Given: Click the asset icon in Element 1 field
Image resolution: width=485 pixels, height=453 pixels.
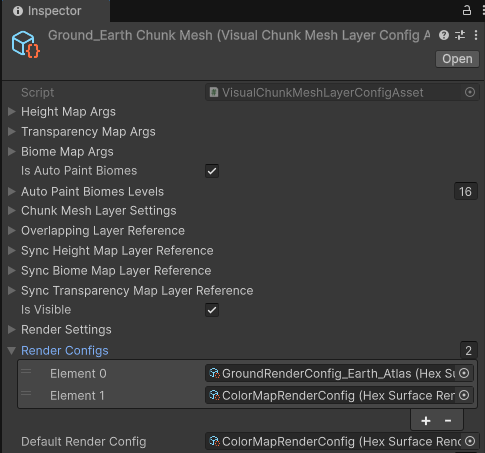Looking at the screenshot, I should pos(214,395).
